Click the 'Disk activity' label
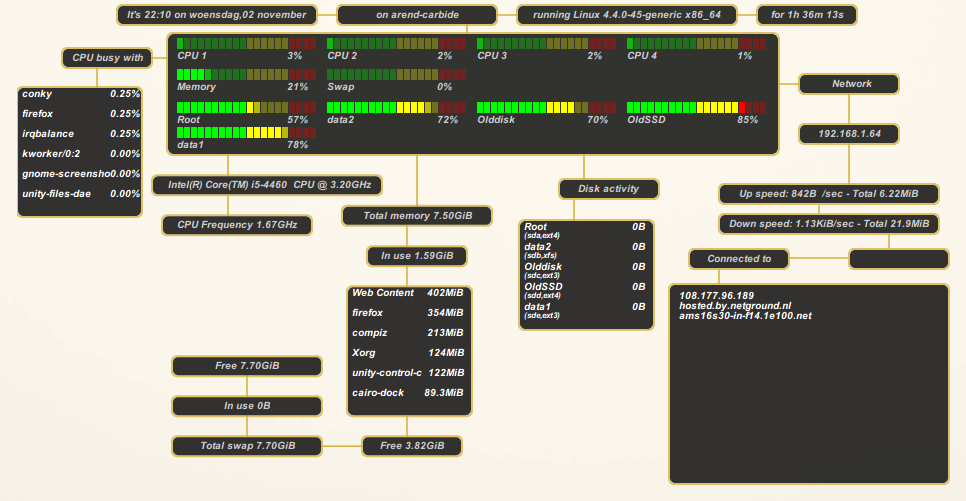The image size is (966, 501). tap(609, 189)
